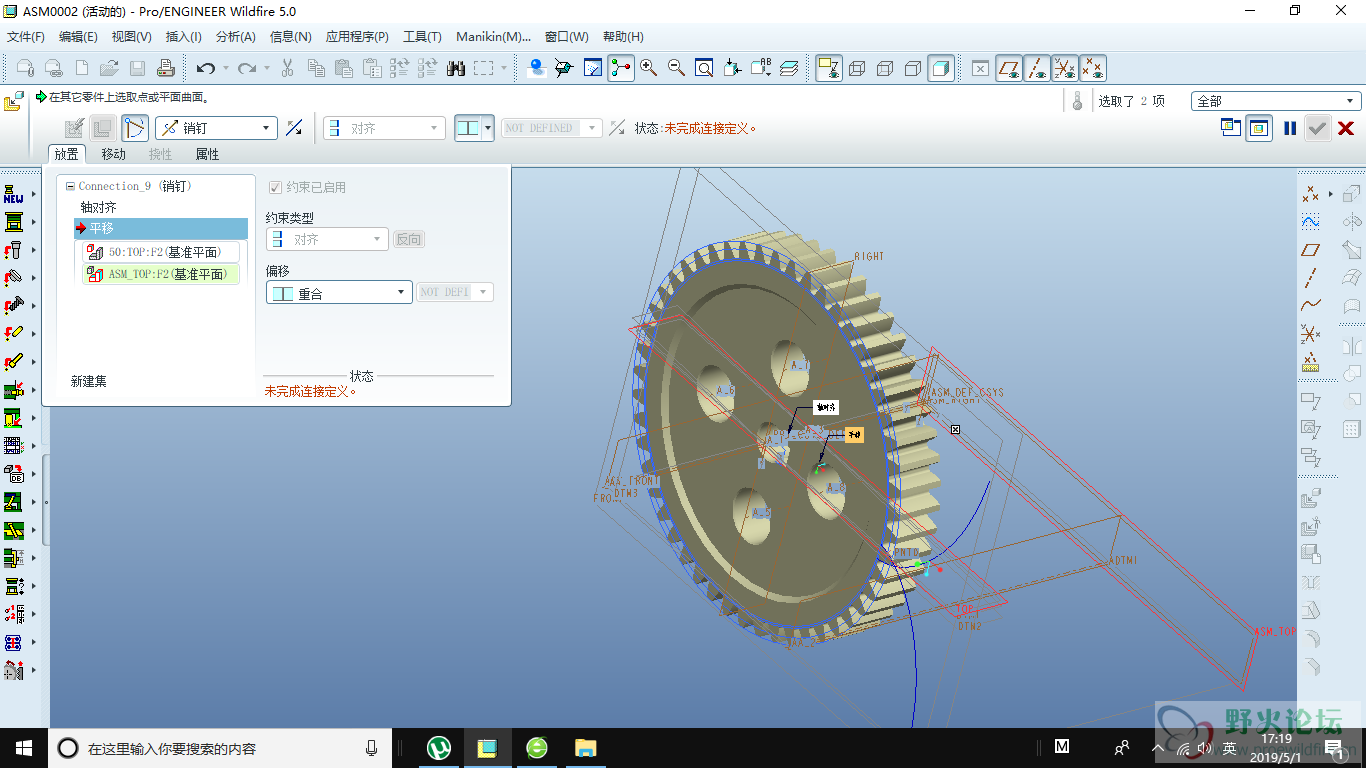Screen dimensions: 1366x768
Task: Click the Datum plane icon right toolbar
Action: click(x=1310, y=249)
